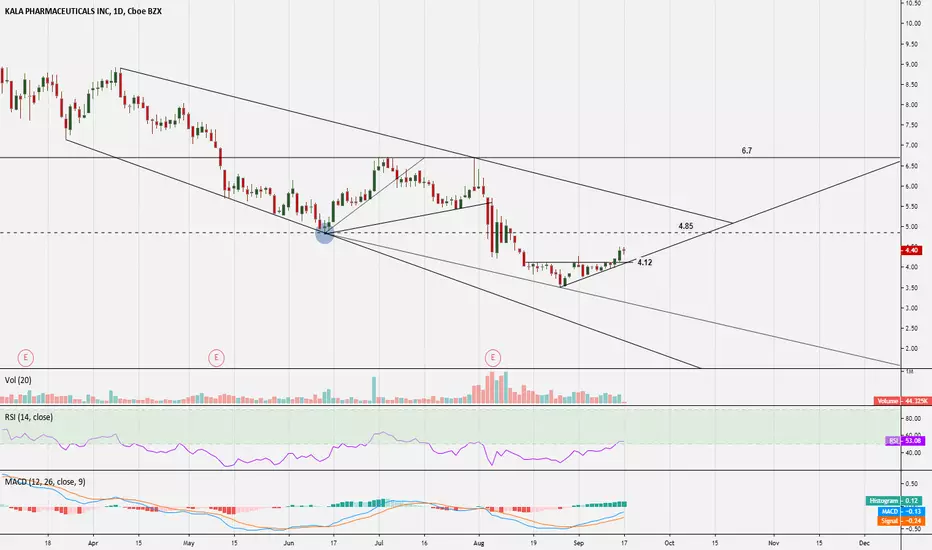Select the blue circle anchor point on the chart

325,234
